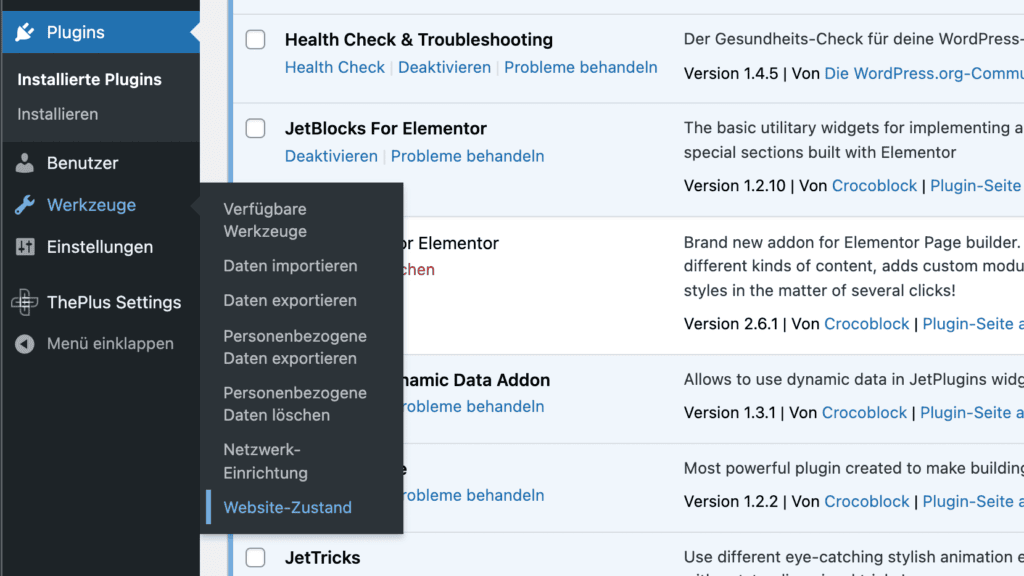Open Website-Zustand from the Werkzeuge submenu
The width and height of the screenshot is (1024, 576).
click(287, 507)
